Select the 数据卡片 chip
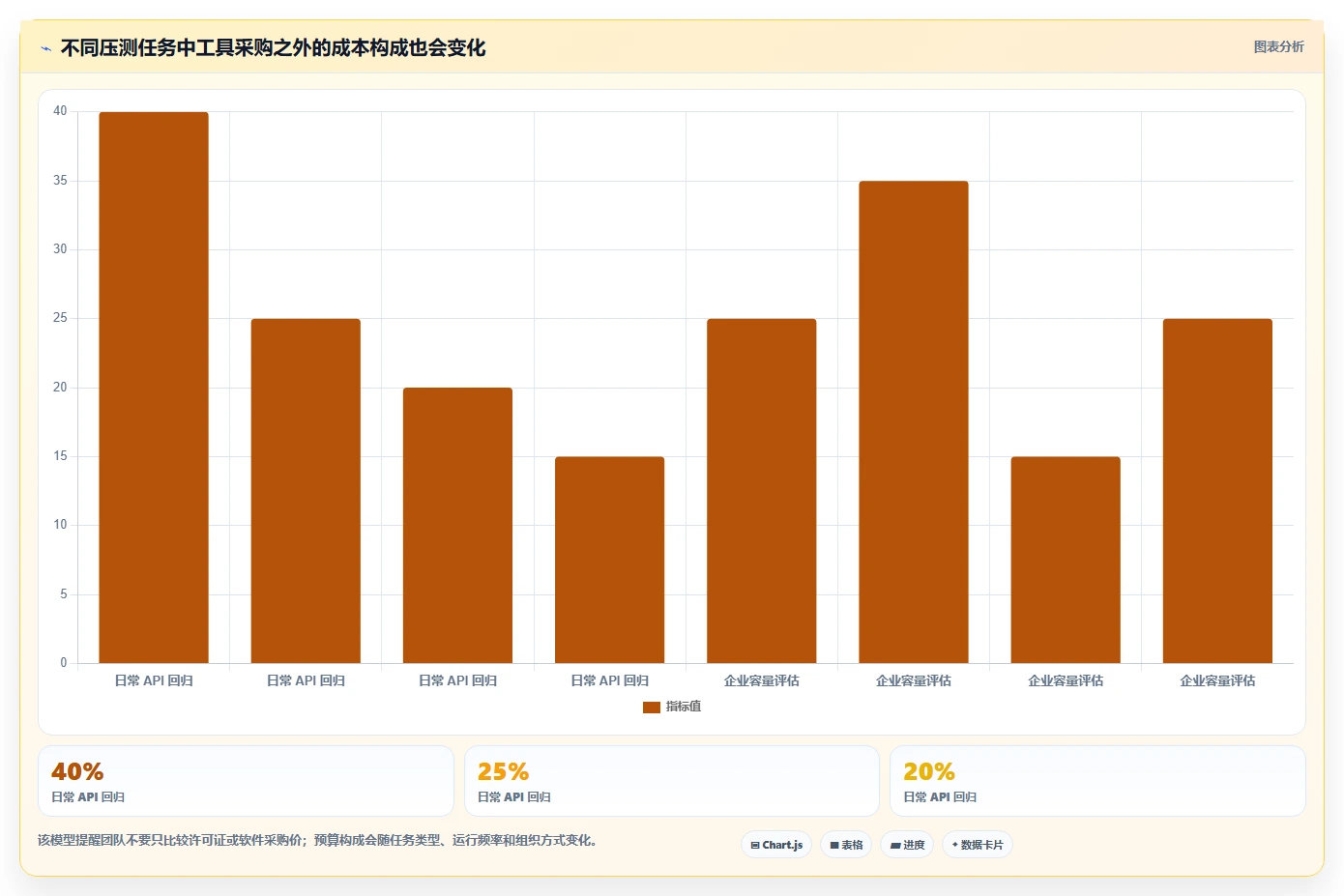1344x896 pixels. pos(978,845)
